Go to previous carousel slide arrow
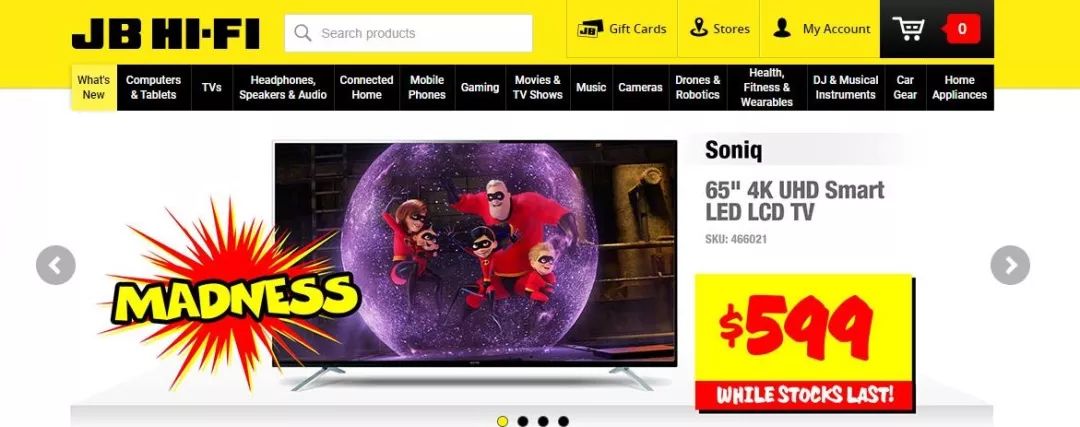1080x427 pixels. coord(56,265)
